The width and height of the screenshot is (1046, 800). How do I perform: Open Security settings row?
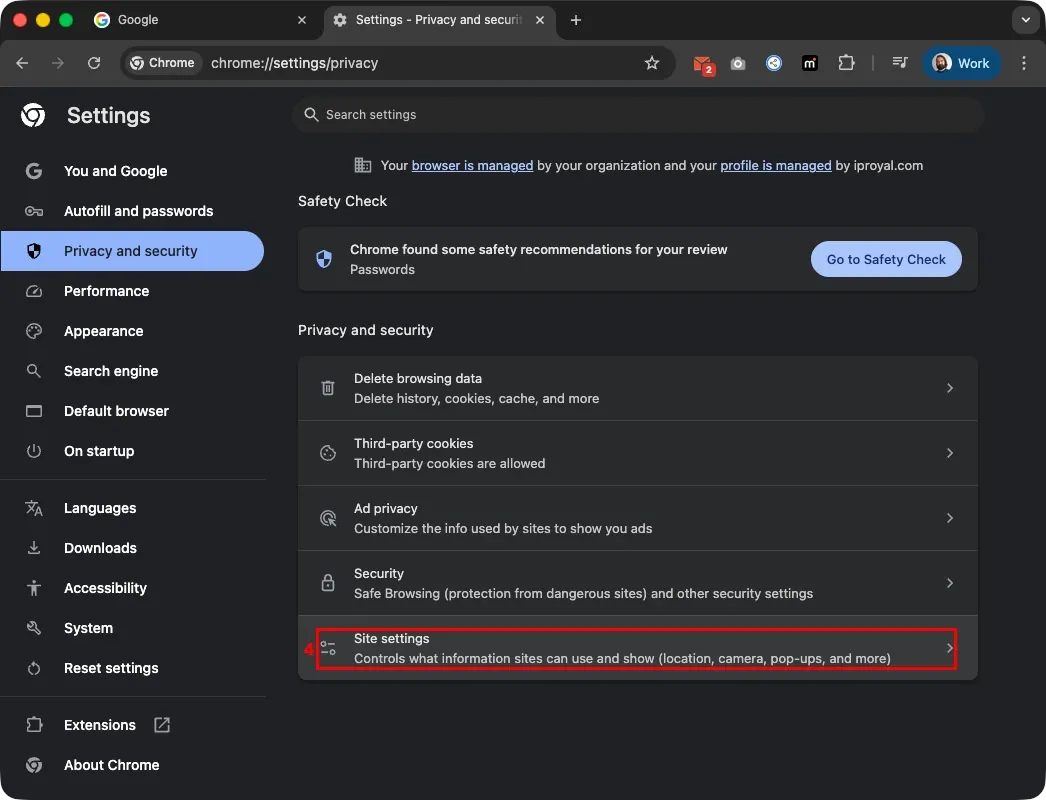pyautogui.click(x=637, y=583)
